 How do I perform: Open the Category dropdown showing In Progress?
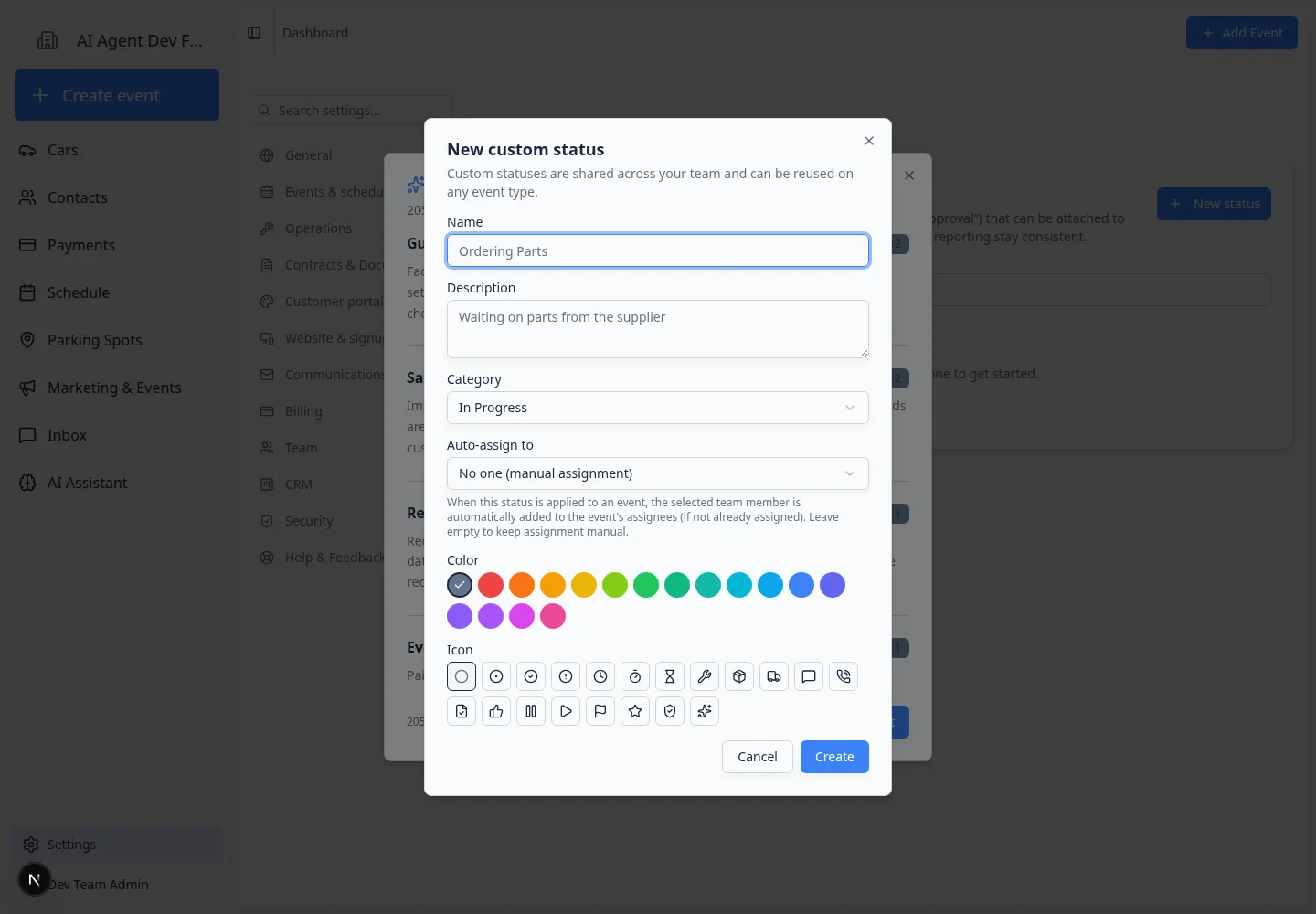[x=658, y=408]
